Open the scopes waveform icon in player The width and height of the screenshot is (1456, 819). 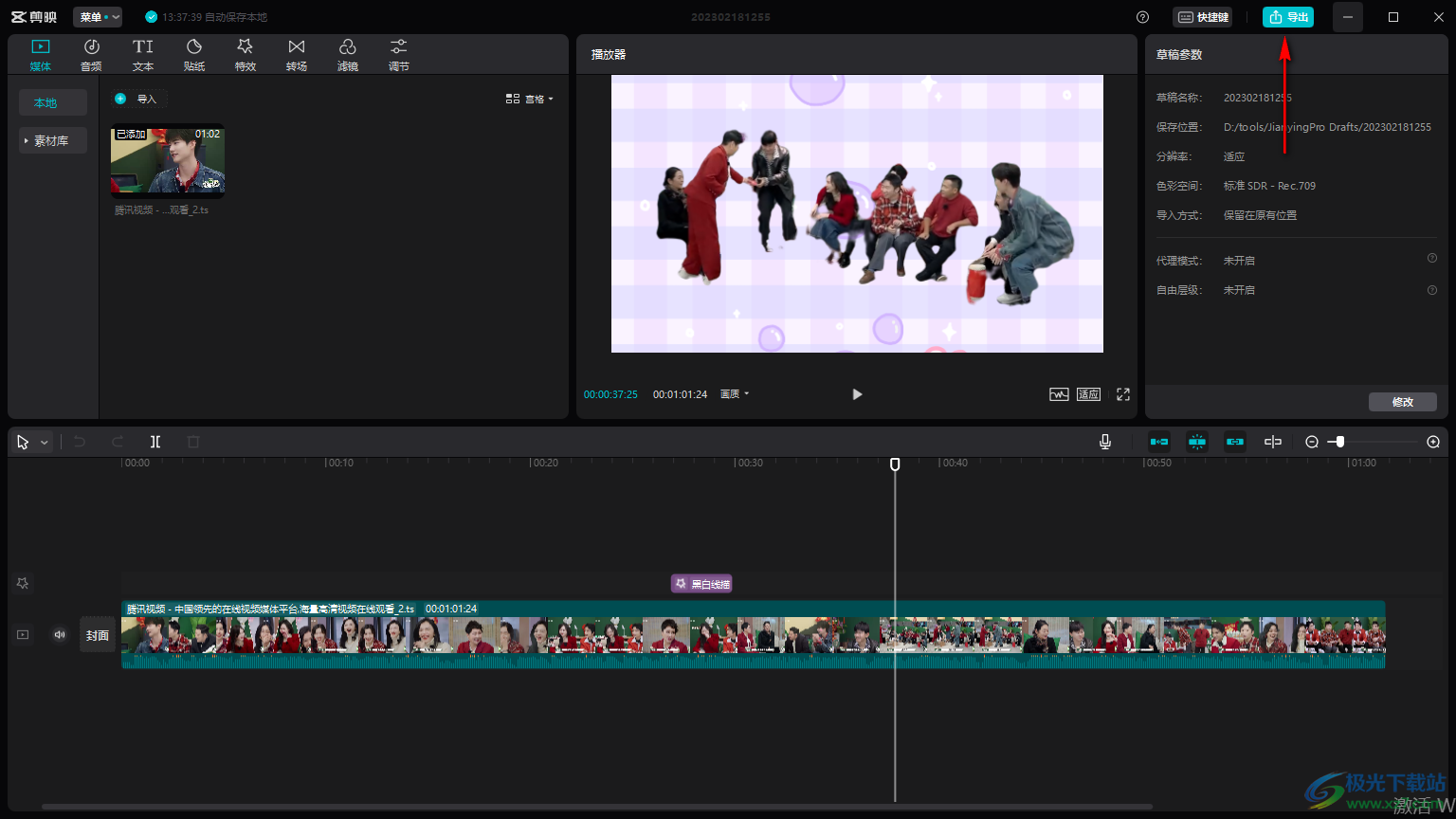(x=1059, y=394)
